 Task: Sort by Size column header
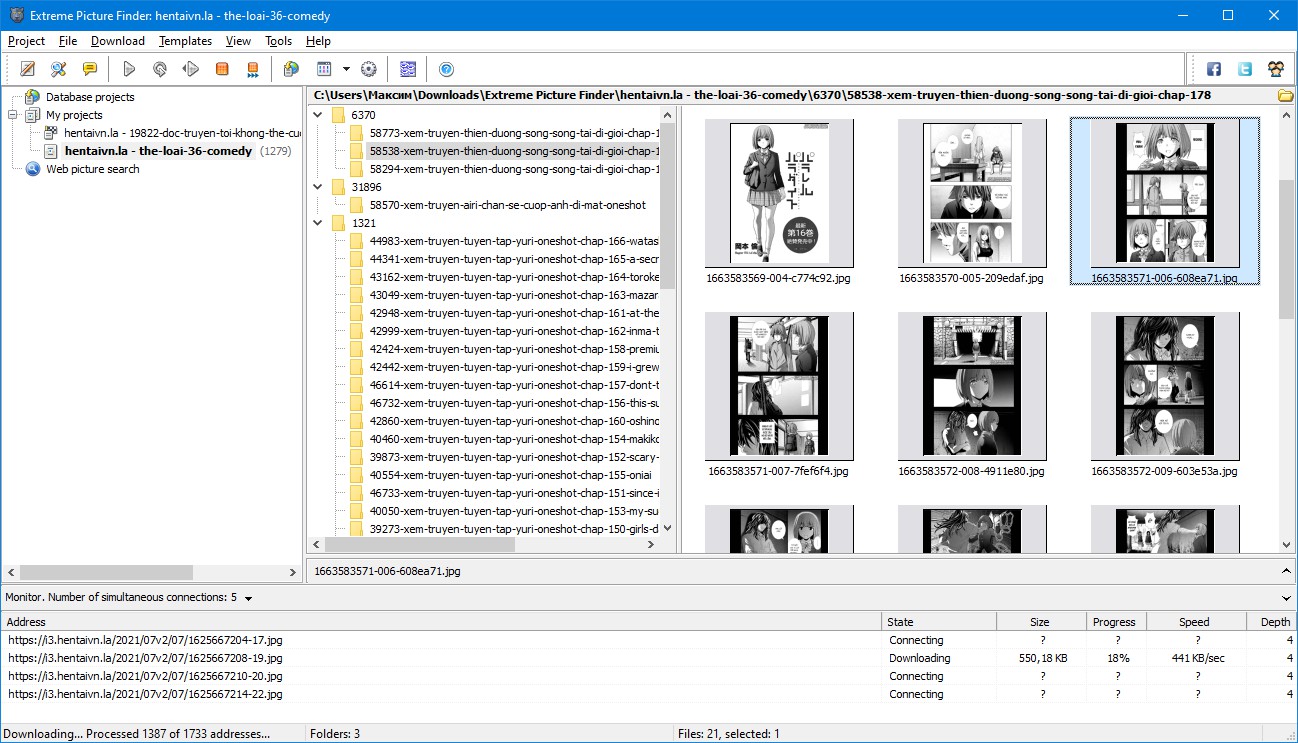pyautogui.click(x=1041, y=622)
